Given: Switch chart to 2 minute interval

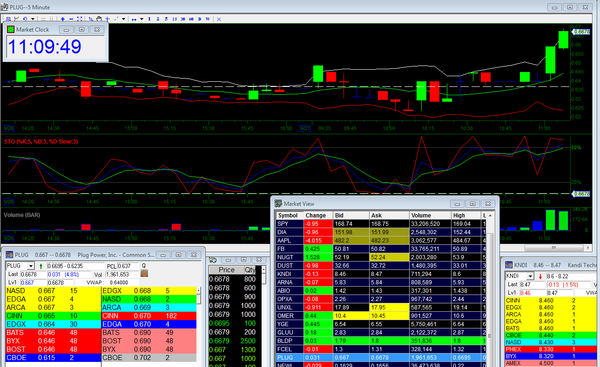Looking at the screenshot, I should 158,19.
